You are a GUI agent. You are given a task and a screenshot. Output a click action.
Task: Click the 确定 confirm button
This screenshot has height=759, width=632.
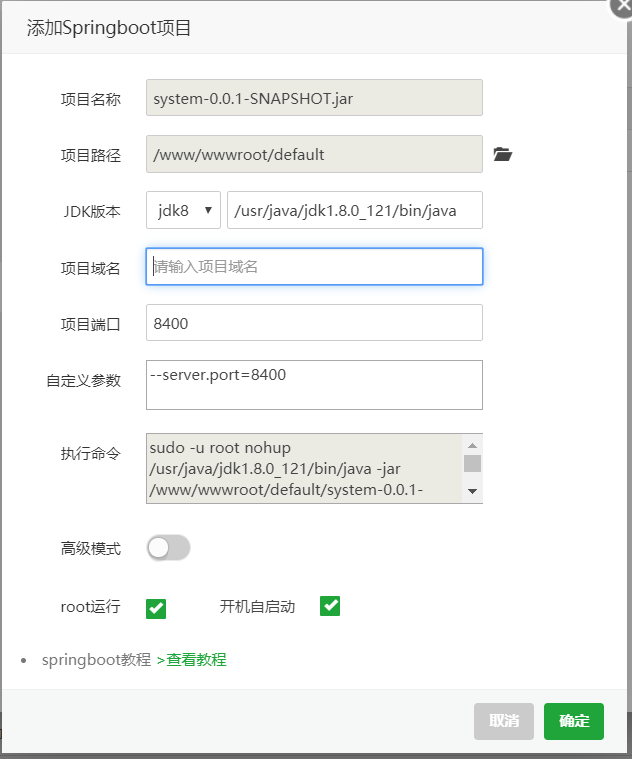574,721
